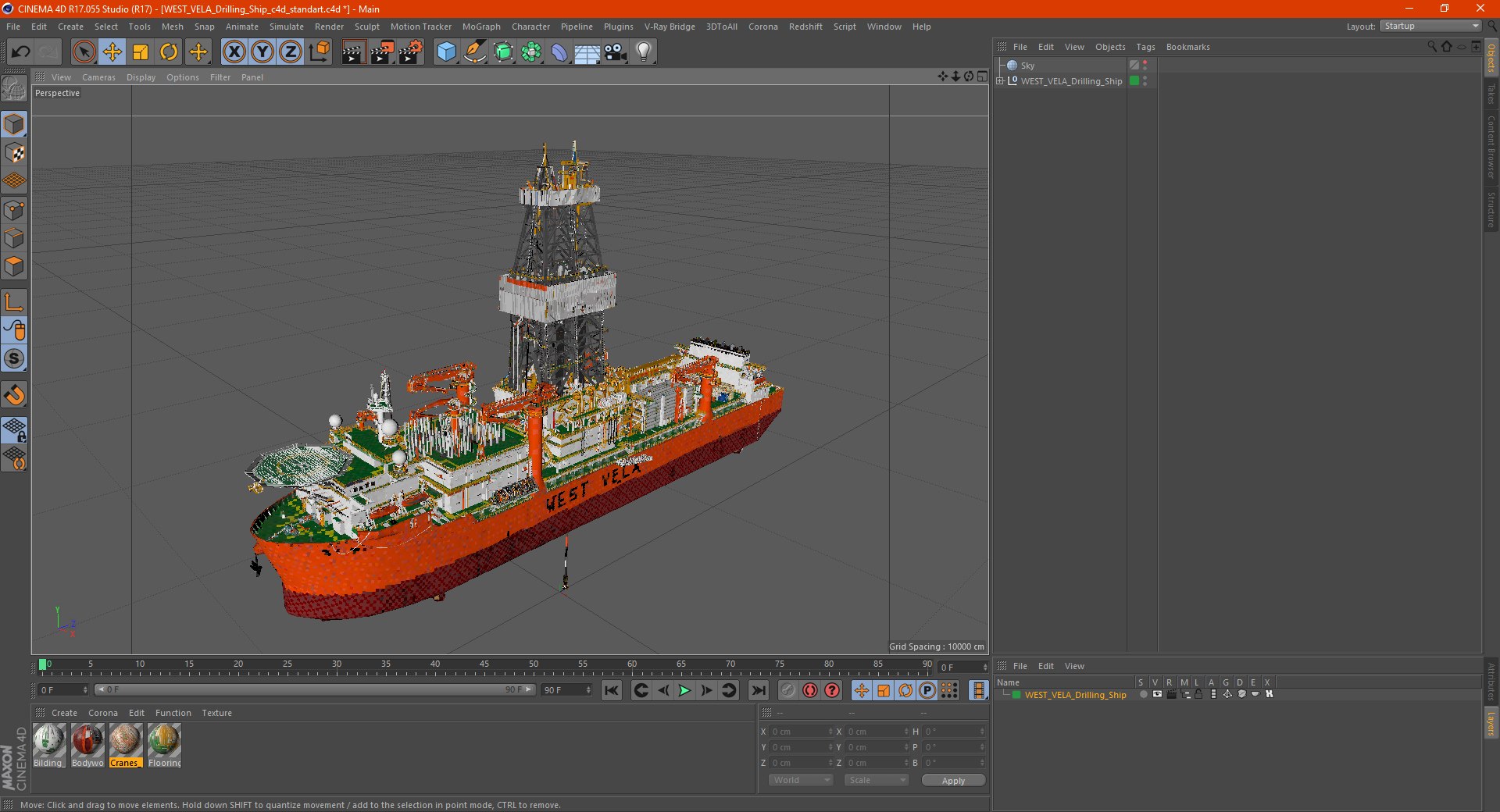Activate the Scale tool

(x=141, y=52)
